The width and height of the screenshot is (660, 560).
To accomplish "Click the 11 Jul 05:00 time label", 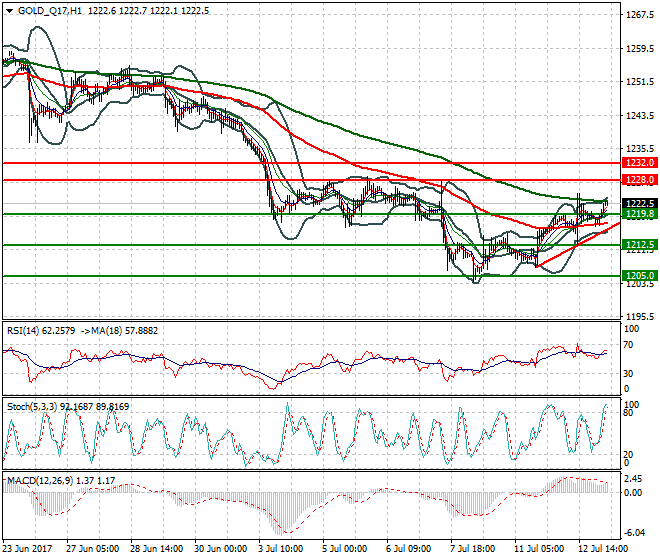I will coord(540,549).
